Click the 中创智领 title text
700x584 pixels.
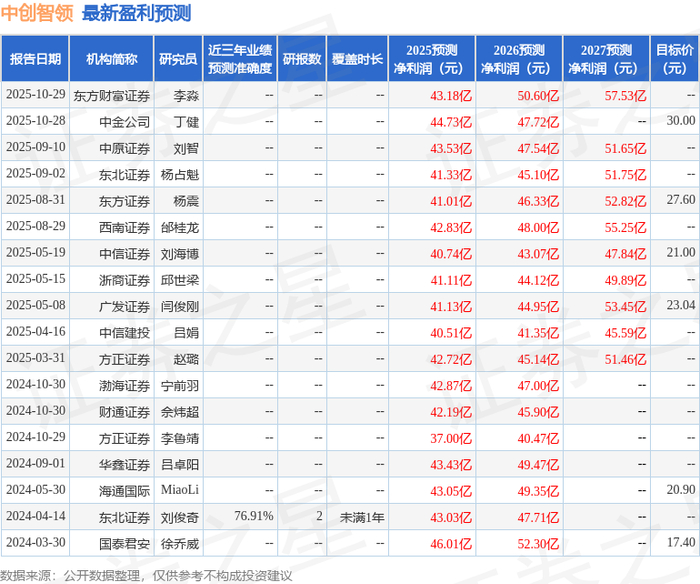click(x=37, y=13)
